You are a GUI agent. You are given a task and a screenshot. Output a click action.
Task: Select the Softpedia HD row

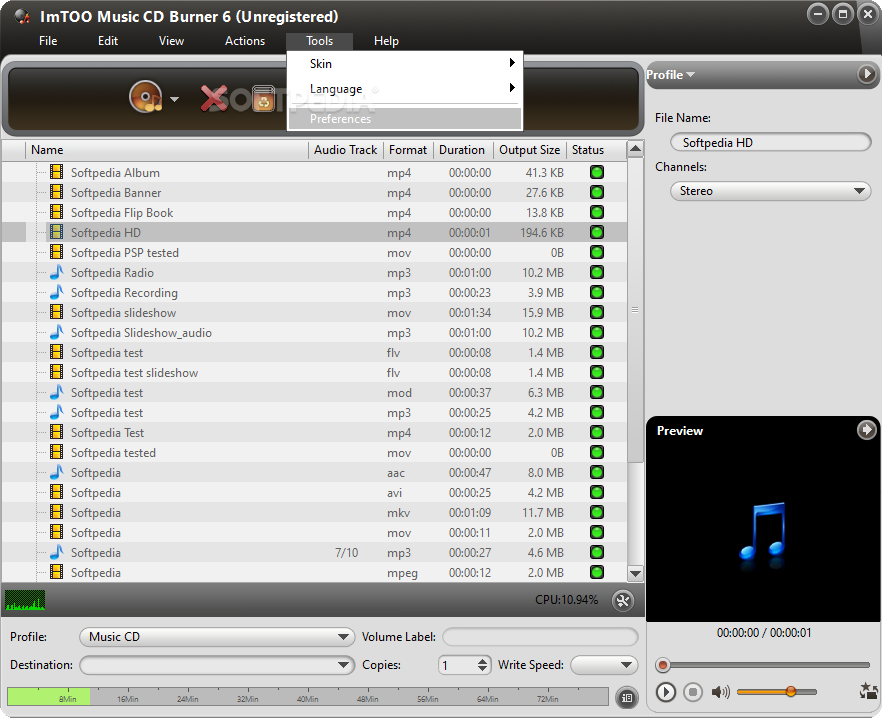click(315, 232)
